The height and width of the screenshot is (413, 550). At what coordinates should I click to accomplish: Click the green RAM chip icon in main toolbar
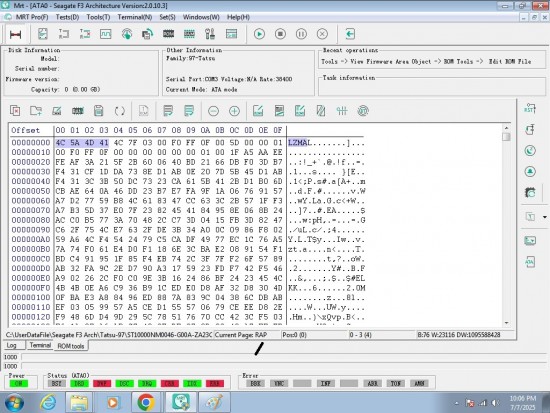pyautogui.click(x=189, y=34)
